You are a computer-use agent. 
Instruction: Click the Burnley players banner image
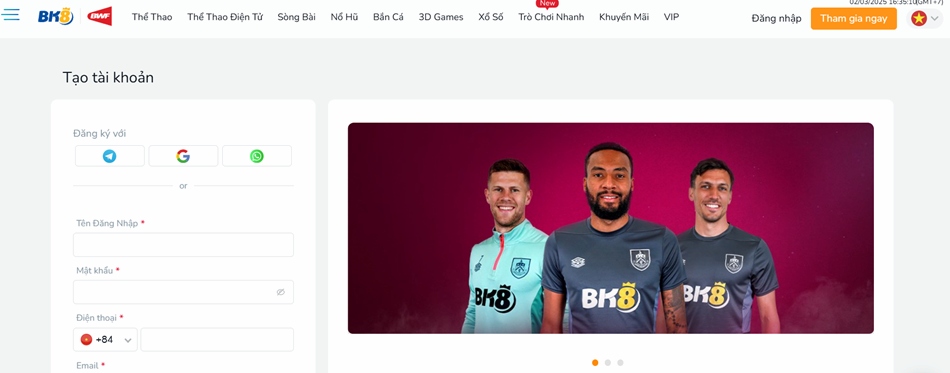611,228
